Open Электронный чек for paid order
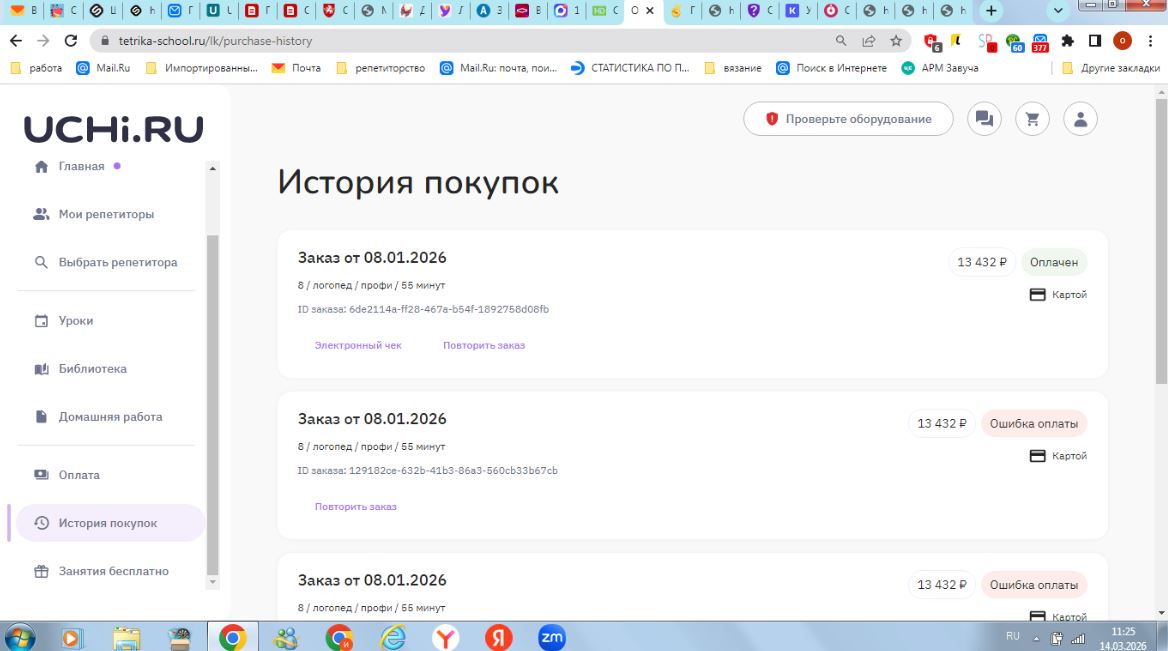 coord(358,345)
